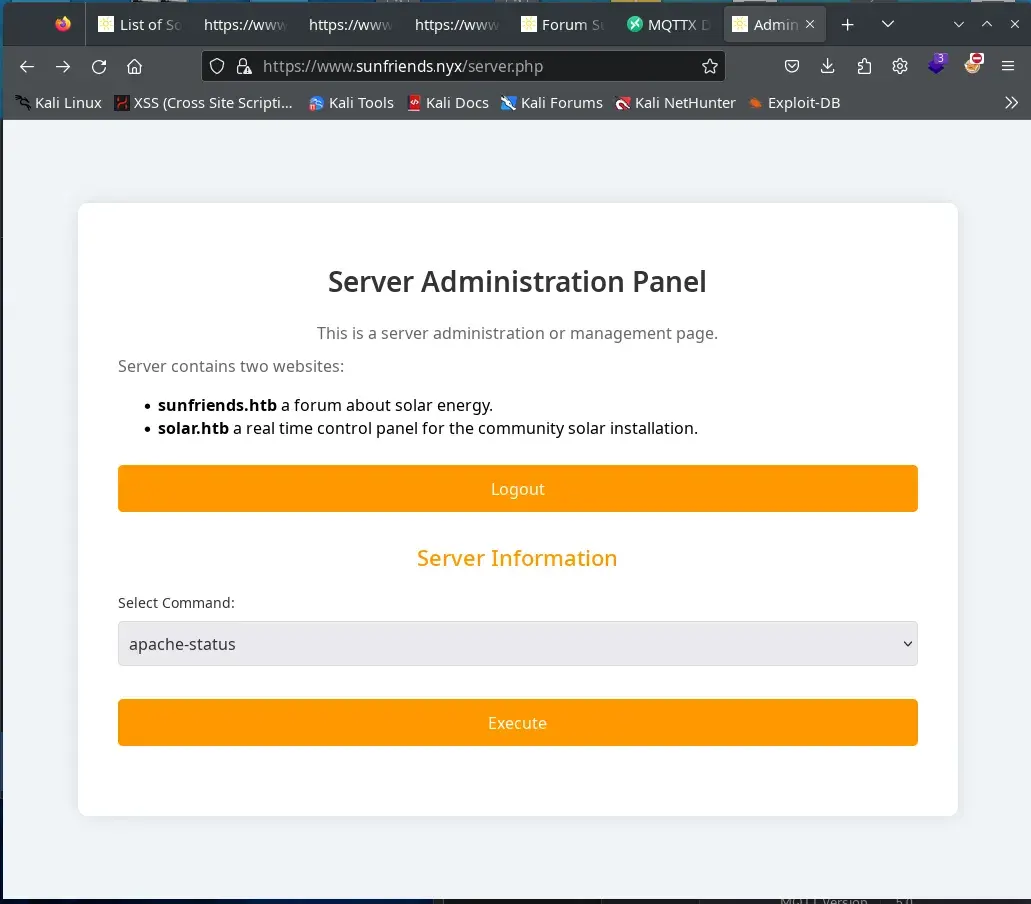1031x904 pixels.
Task: Open the Kali NetHunter bookmark
Action: pyautogui.click(x=675, y=103)
